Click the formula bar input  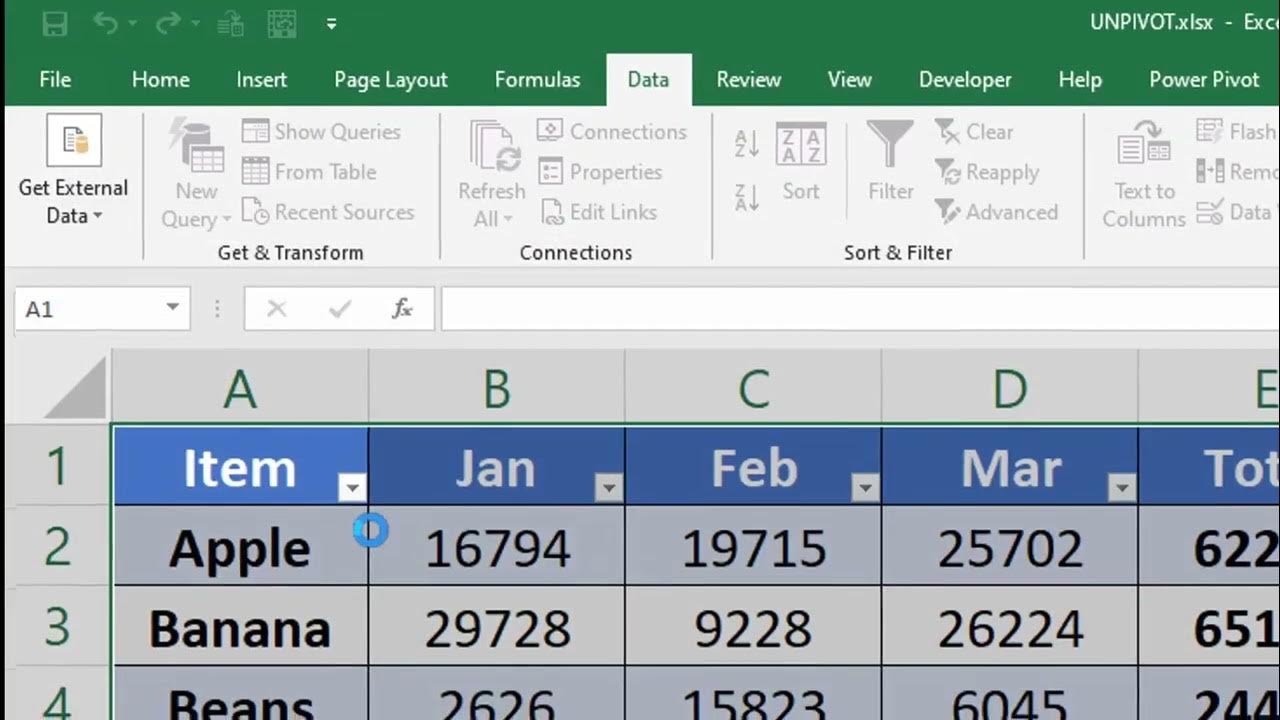860,309
